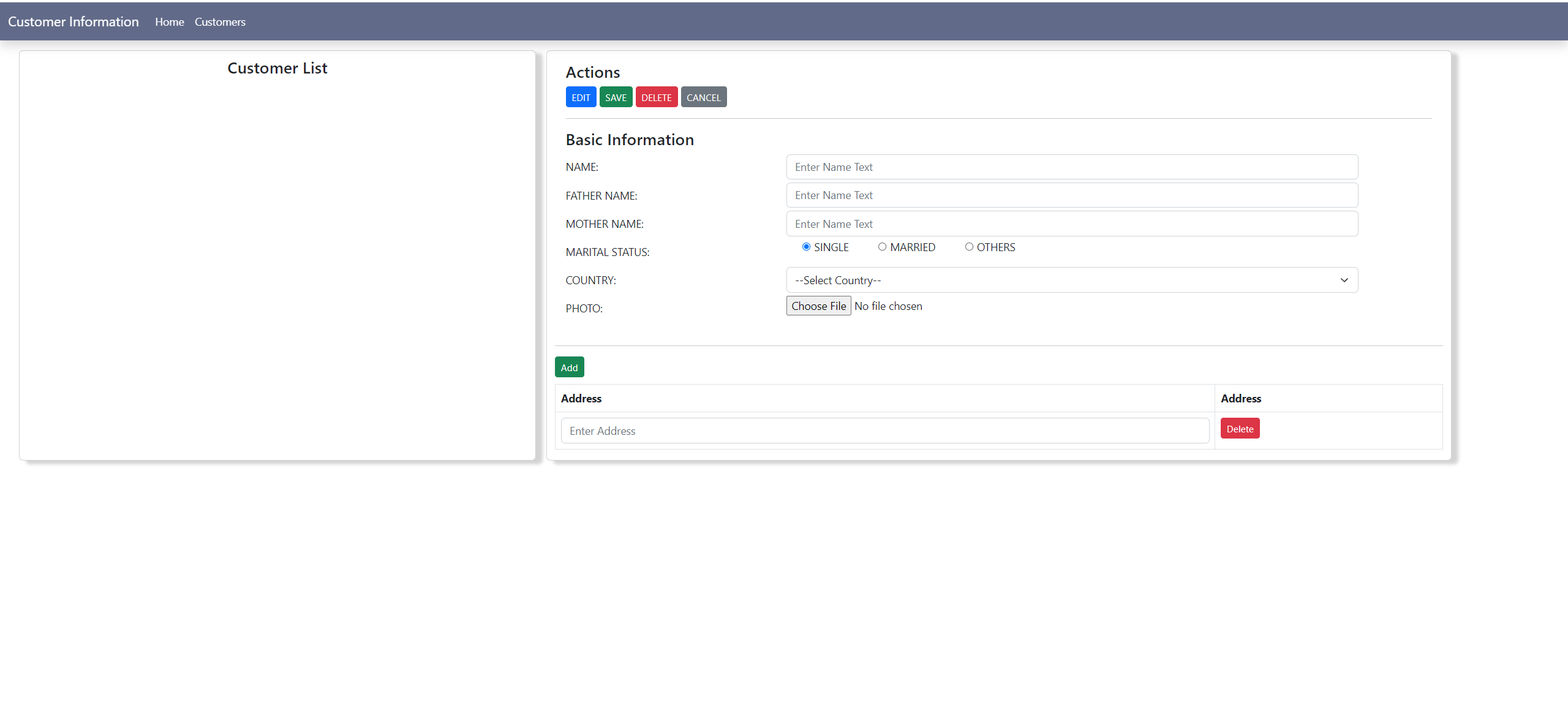Screen dimensions: 1568x727
Task: Select the SINGLE marital status option
Action: (806, 246)
